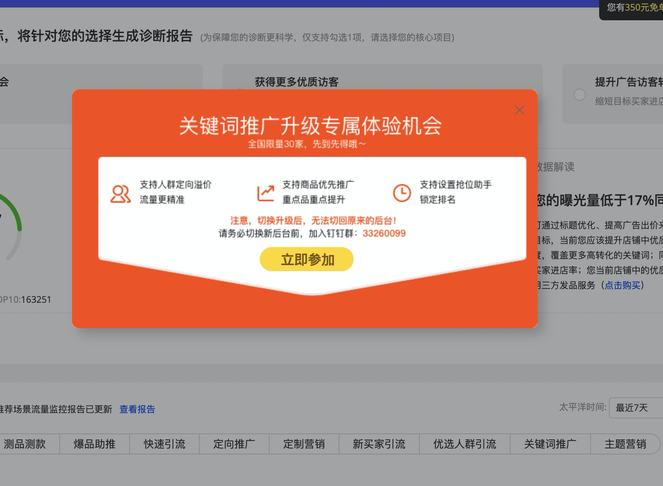
Task: Go to the 新买家引流 tab
Action: point(379,444)
